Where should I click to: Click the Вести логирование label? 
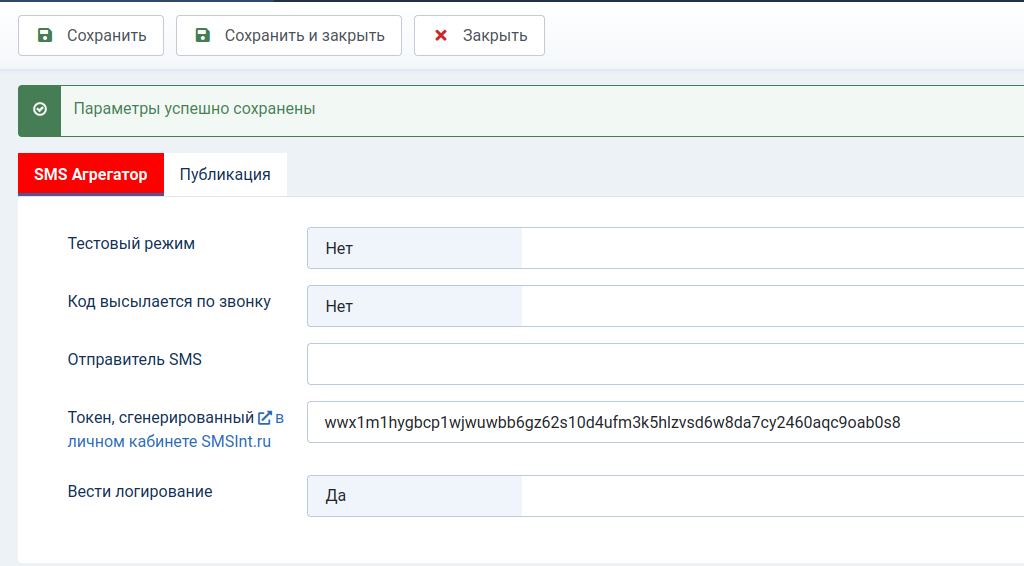[140, 492]
